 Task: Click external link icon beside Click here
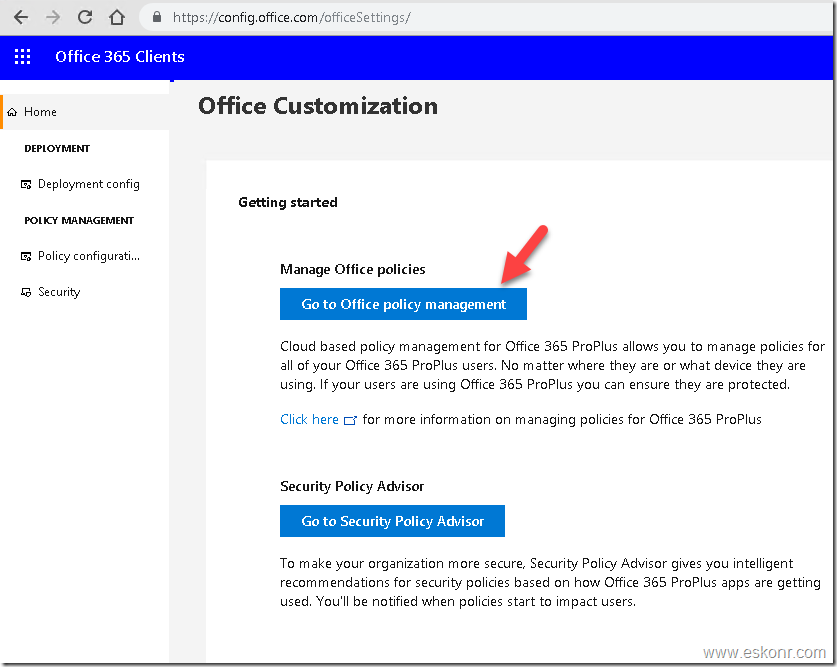(x=350, y=420)
